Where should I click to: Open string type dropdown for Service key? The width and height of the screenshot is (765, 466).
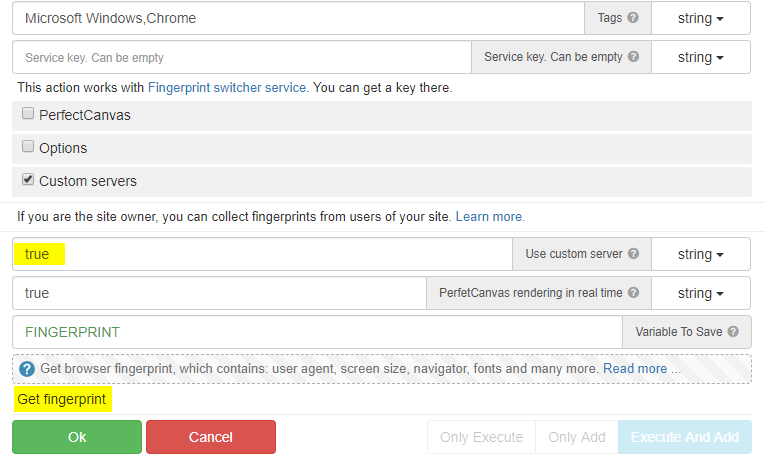tap(700, 57)
